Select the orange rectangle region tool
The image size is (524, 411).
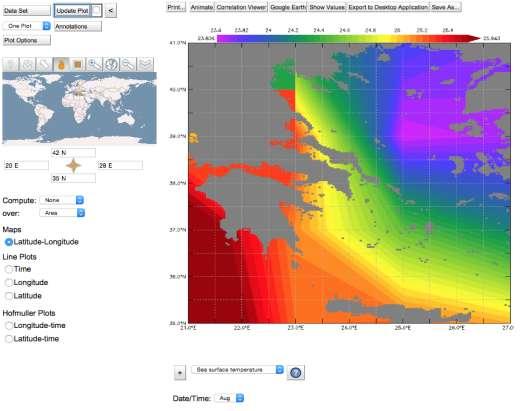pyautogui.click(x=78, y=64)
